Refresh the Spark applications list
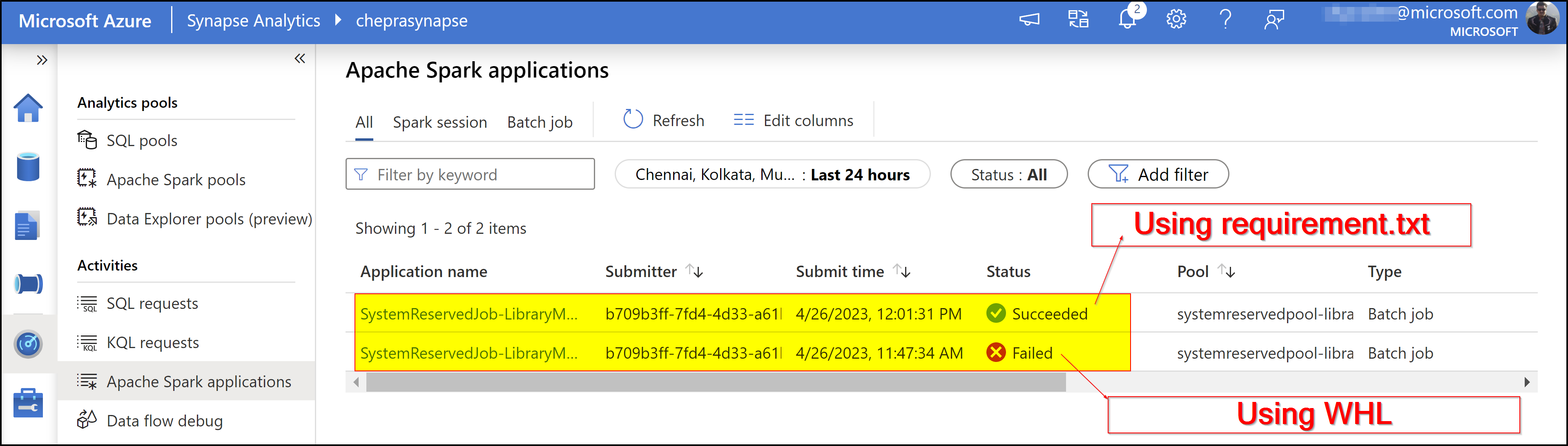This screenshot has height=446, width=1568. coord(663,120)
